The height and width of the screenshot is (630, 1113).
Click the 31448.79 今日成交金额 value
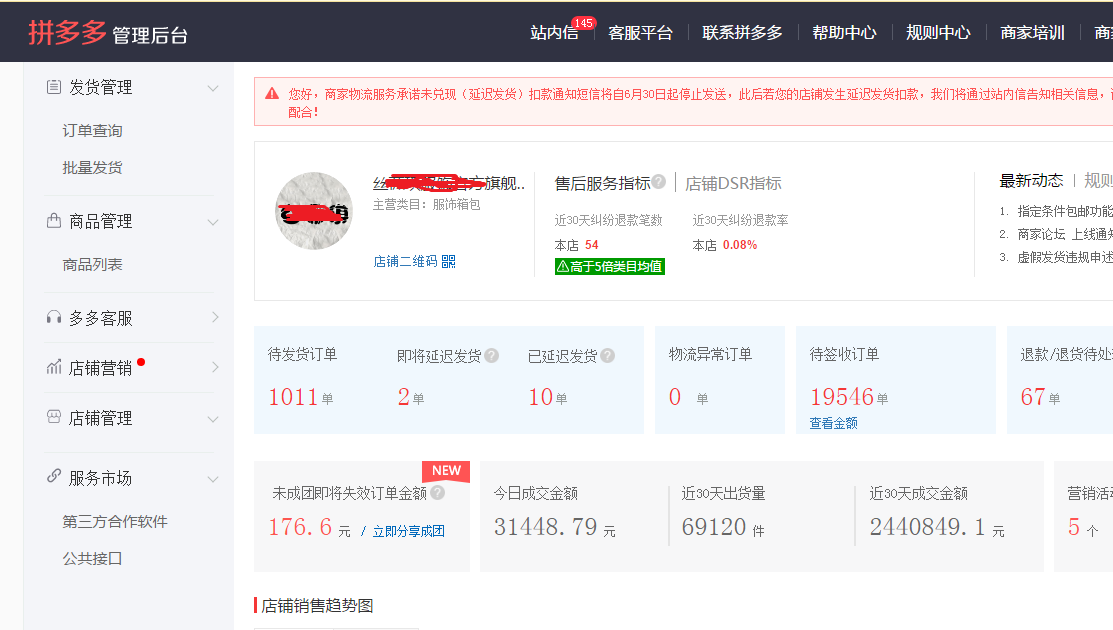545,527
